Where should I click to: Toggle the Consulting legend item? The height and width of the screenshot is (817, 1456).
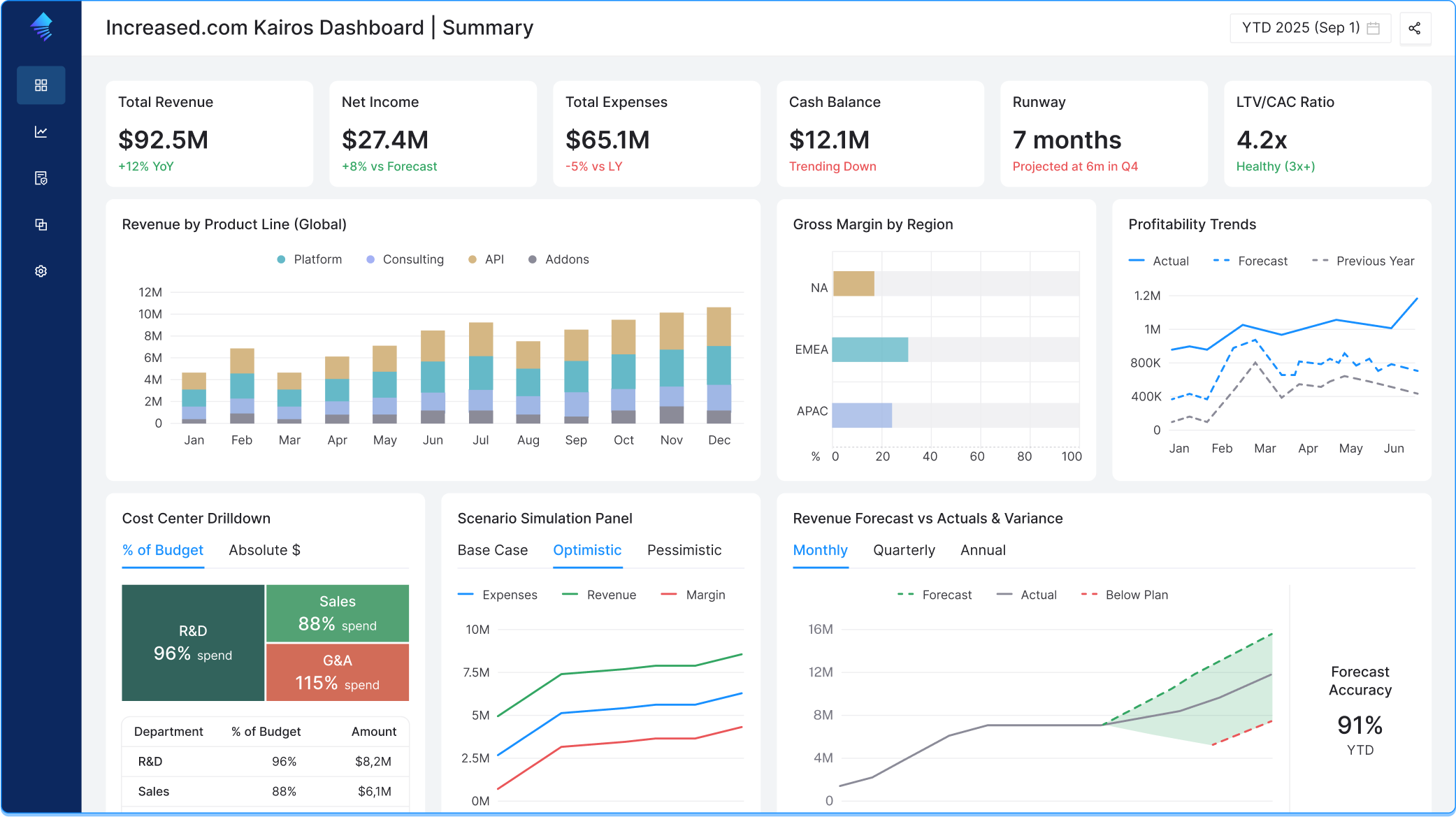pyautogui.click(x=405, y=259)
